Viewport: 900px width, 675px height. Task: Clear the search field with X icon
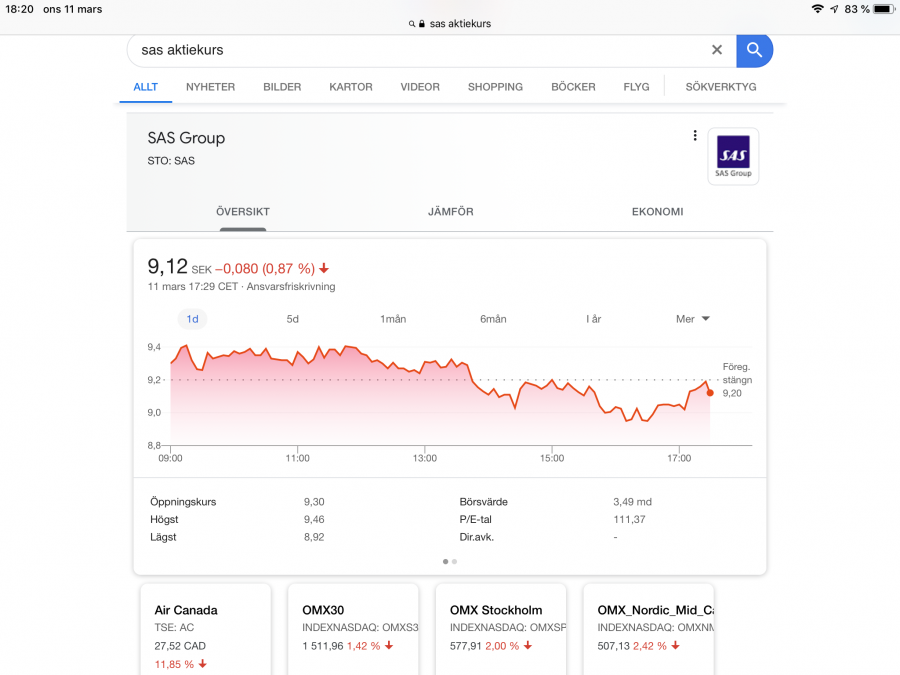(x=717, y=50)
